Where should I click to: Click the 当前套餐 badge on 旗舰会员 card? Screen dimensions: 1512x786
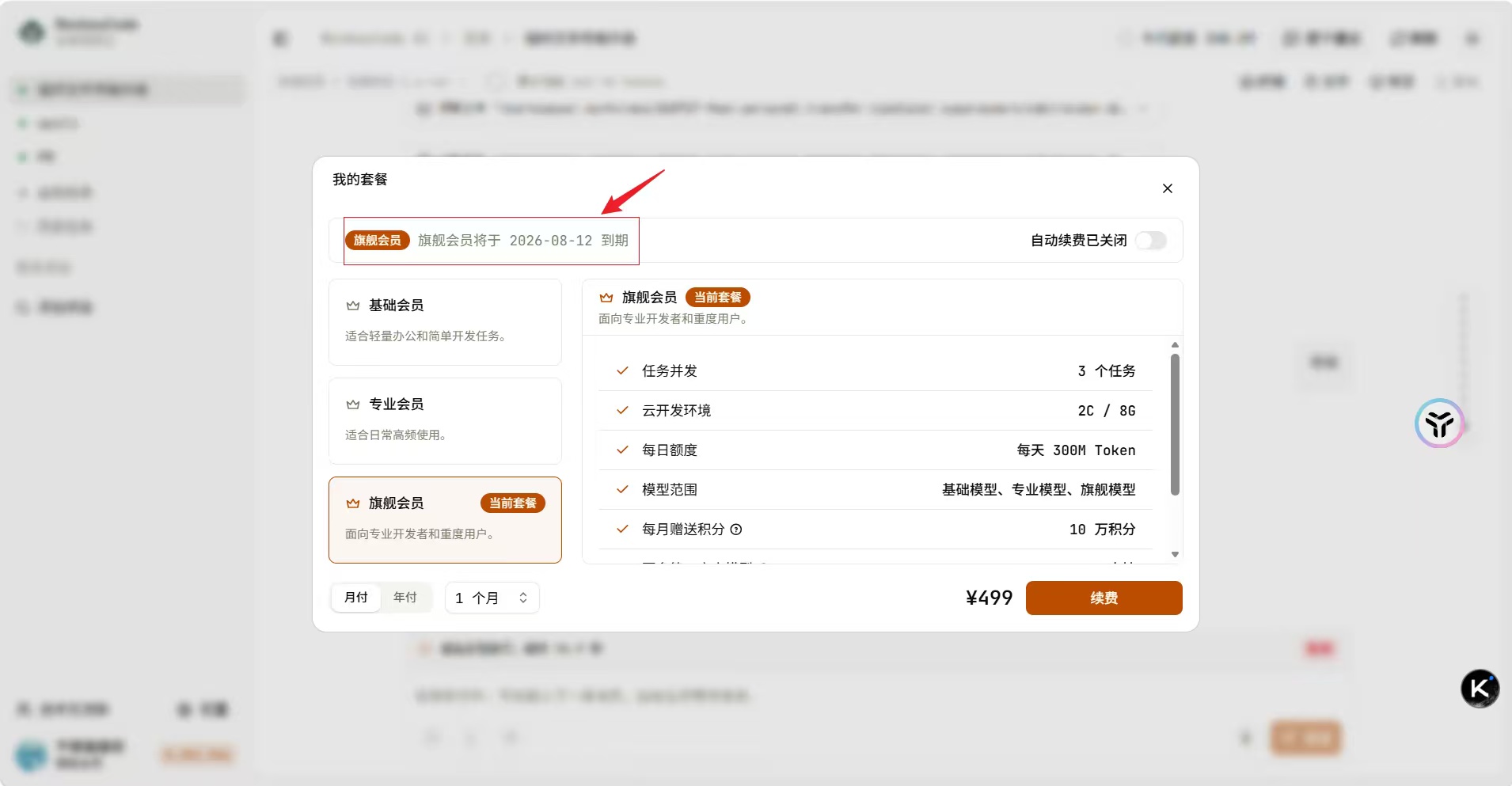(x=512, y=503)
